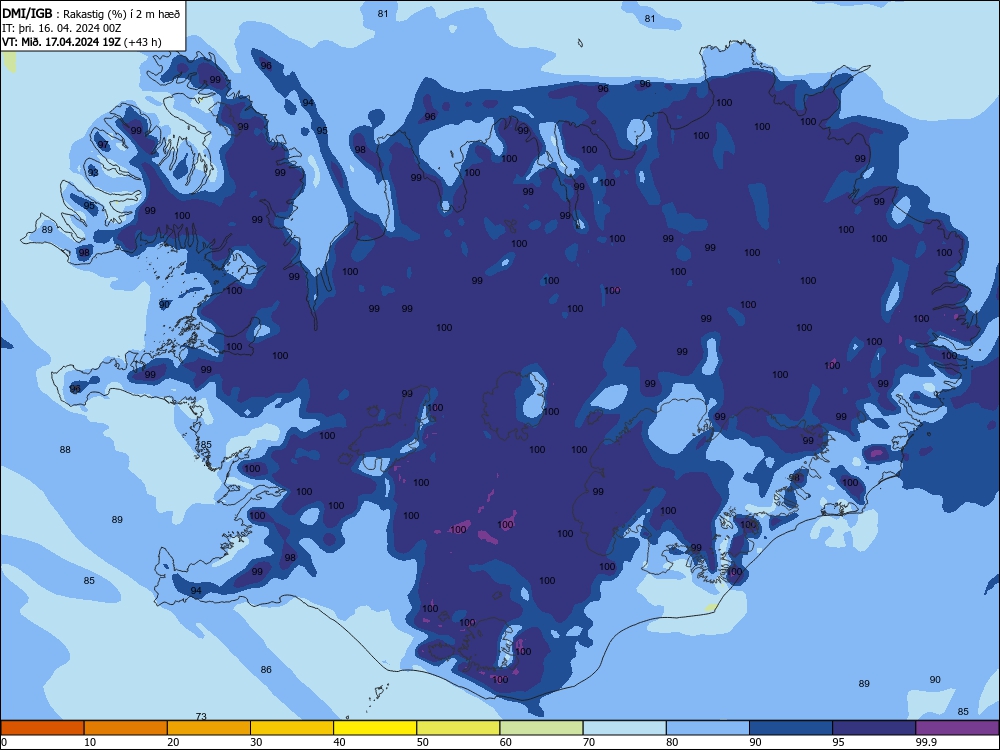
Task: Click the medium blue 80–90 legend swatch
Action: point(708,728)
